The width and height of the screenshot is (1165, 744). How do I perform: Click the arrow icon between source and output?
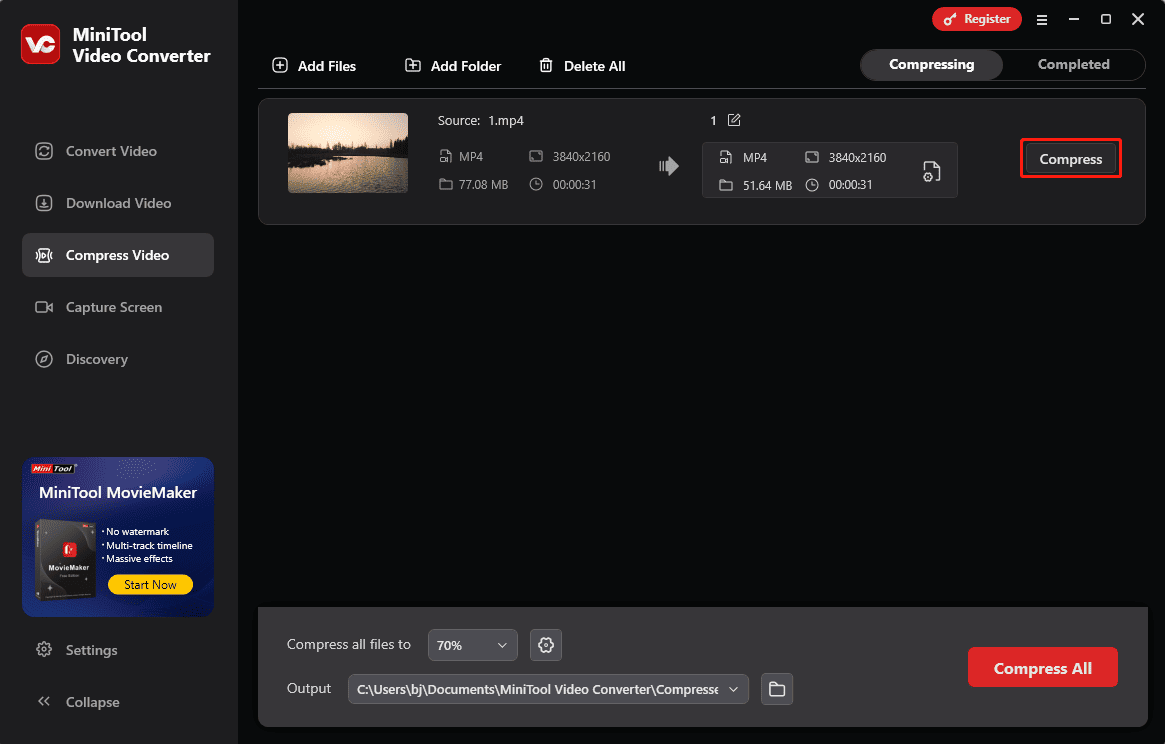669,166
